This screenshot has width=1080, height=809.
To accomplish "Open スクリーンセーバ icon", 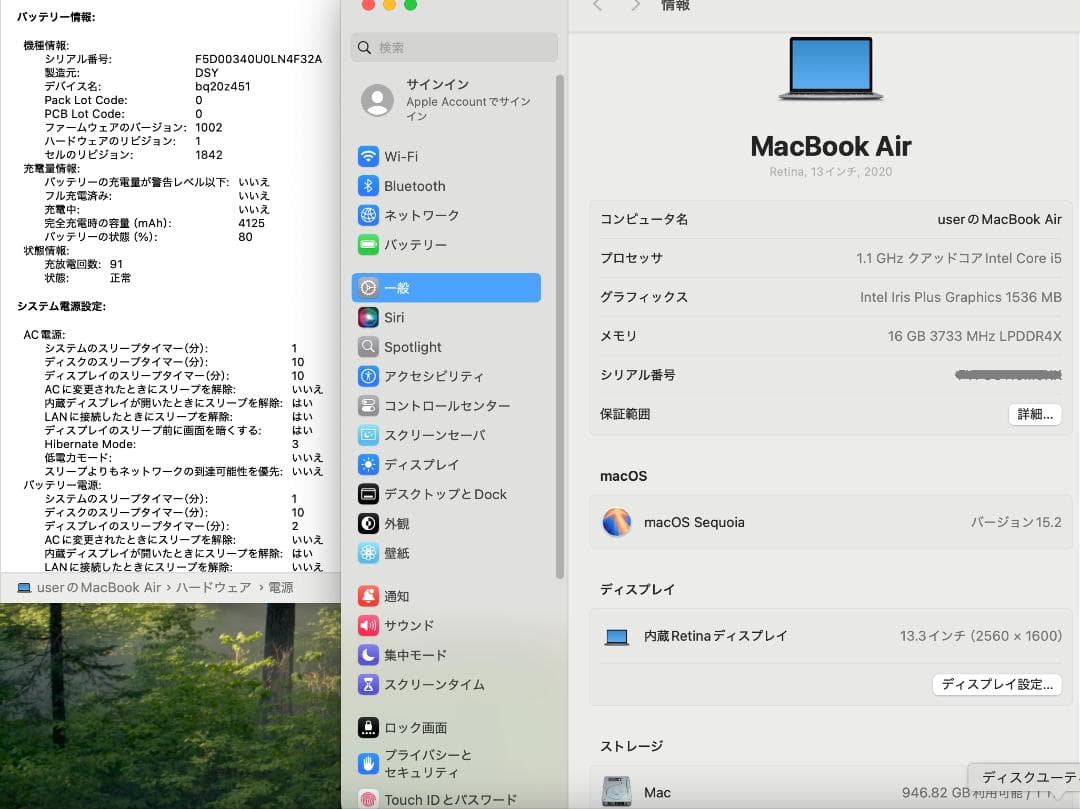I will (x=368, y=435).
